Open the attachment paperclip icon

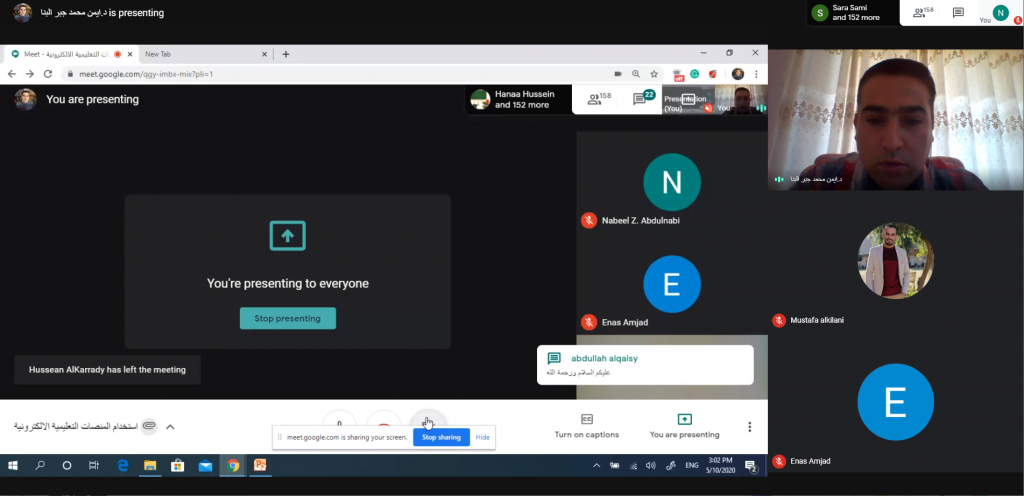click(x=149, y=427)
